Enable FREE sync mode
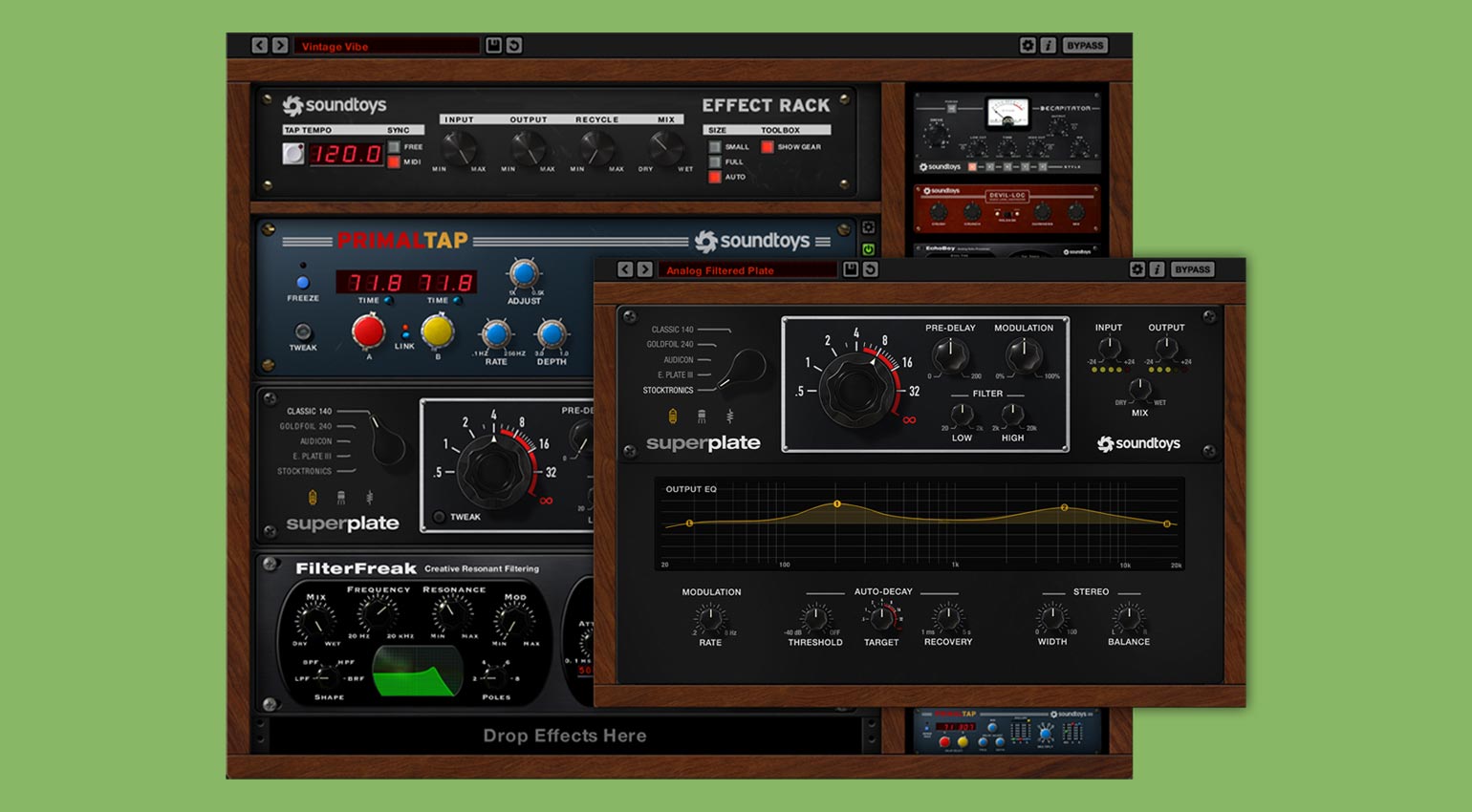 tap(394, 147)
